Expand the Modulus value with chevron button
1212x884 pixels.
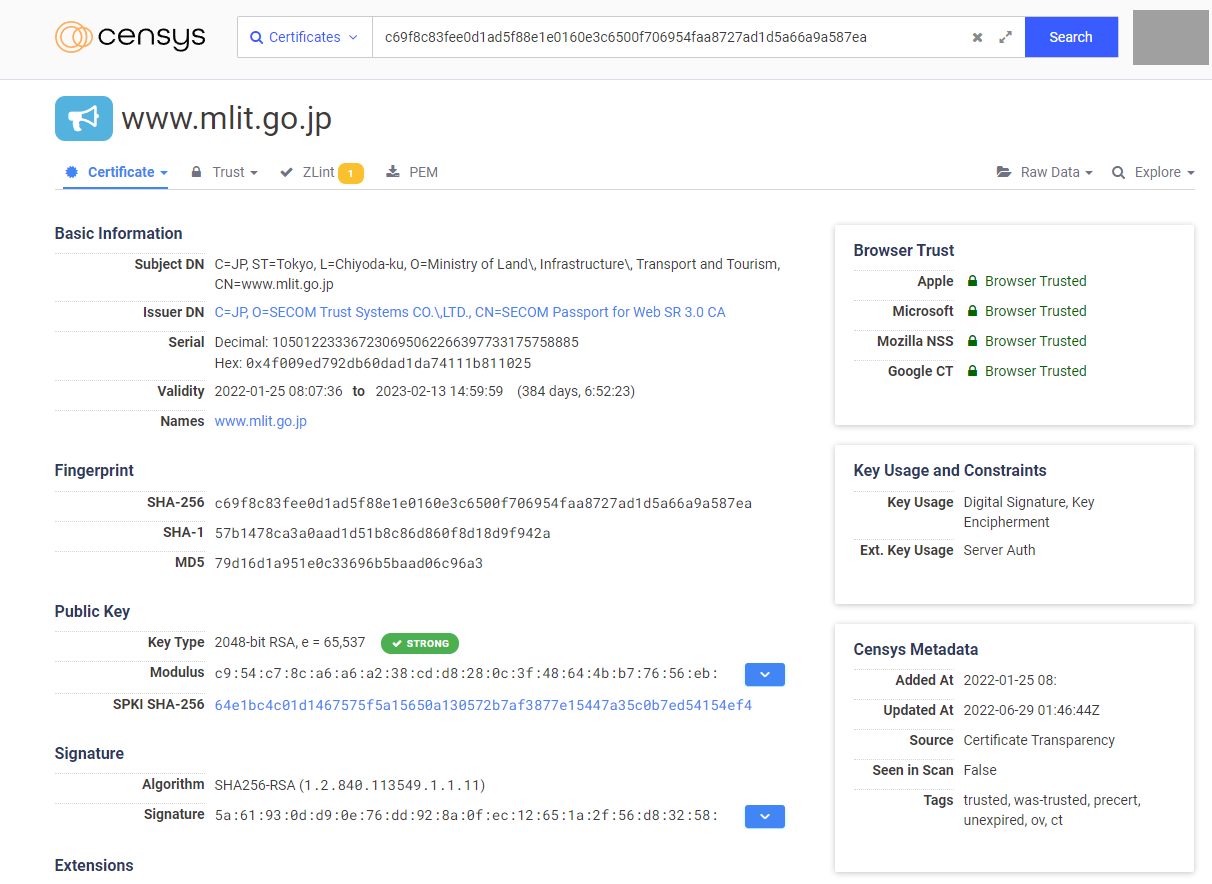pyautogui.click(x=765, y=674)
